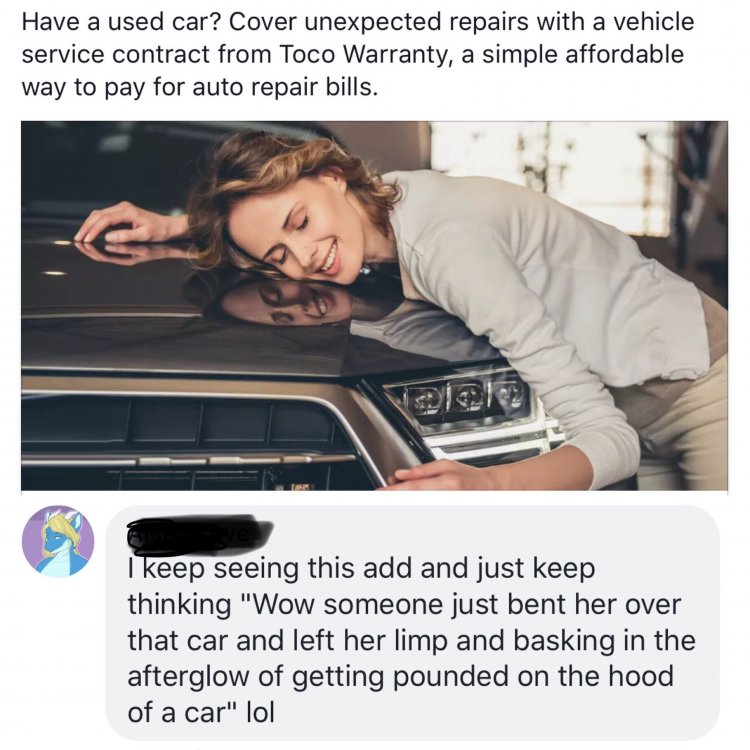Open the commenter's blue pony avatar
The image size is (750, 750).
[58, 541]
